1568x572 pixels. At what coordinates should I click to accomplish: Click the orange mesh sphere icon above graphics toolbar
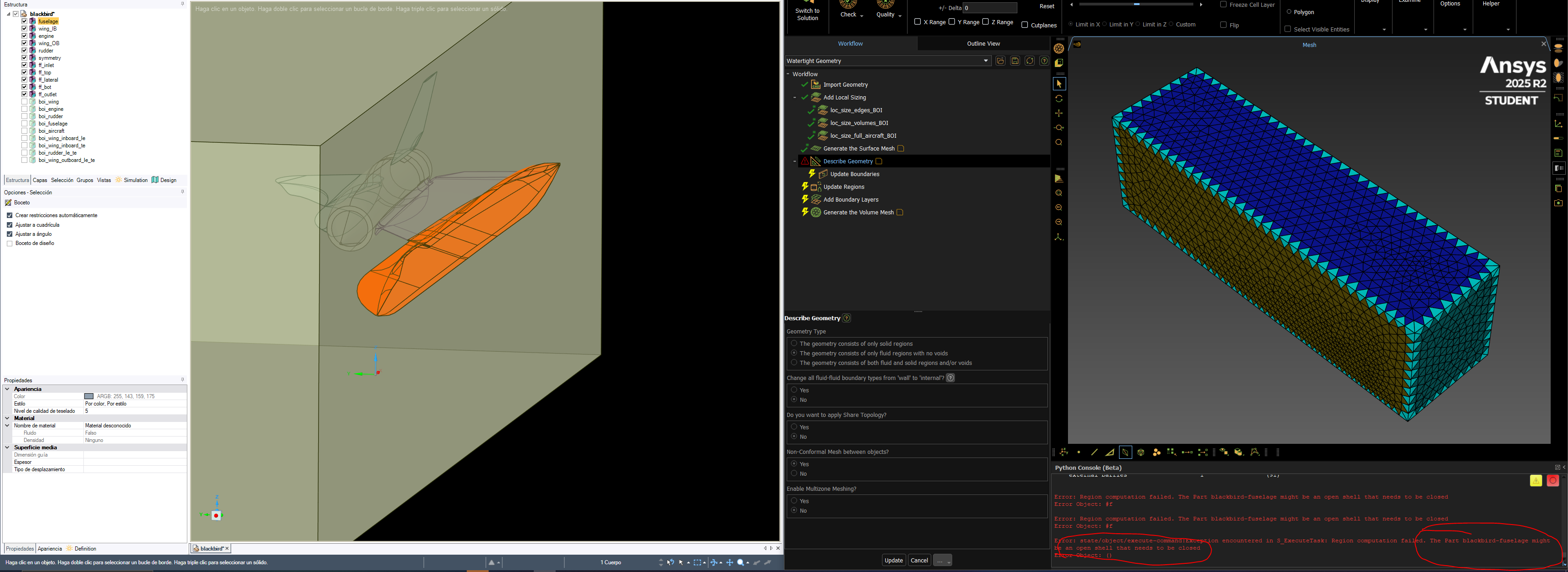[x=1059, y=49]
